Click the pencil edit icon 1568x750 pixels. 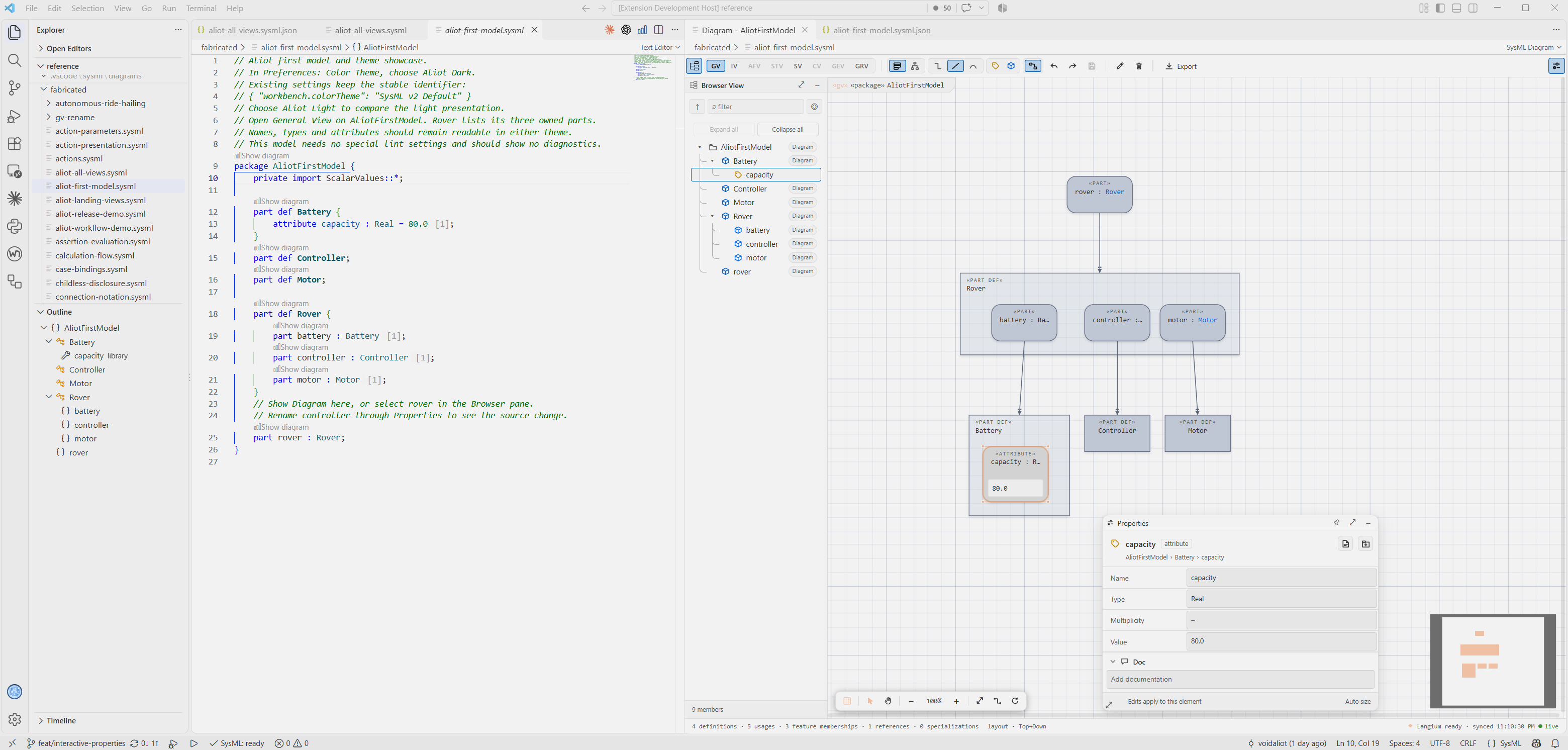1119,66
